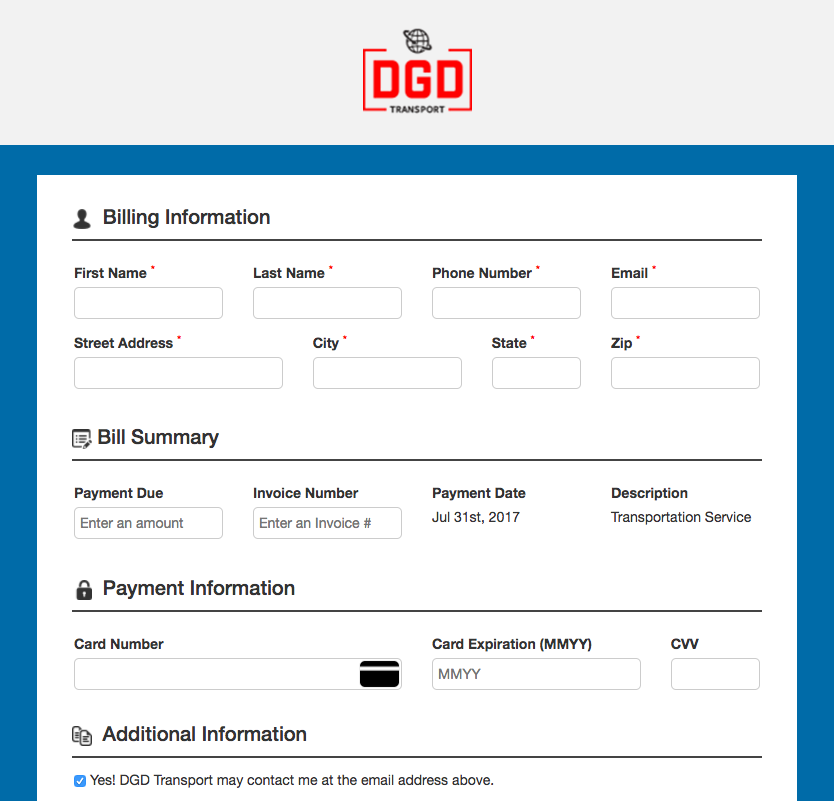
Task: Click the credit card icon in Card Number
Action: [x=379, y=675]
